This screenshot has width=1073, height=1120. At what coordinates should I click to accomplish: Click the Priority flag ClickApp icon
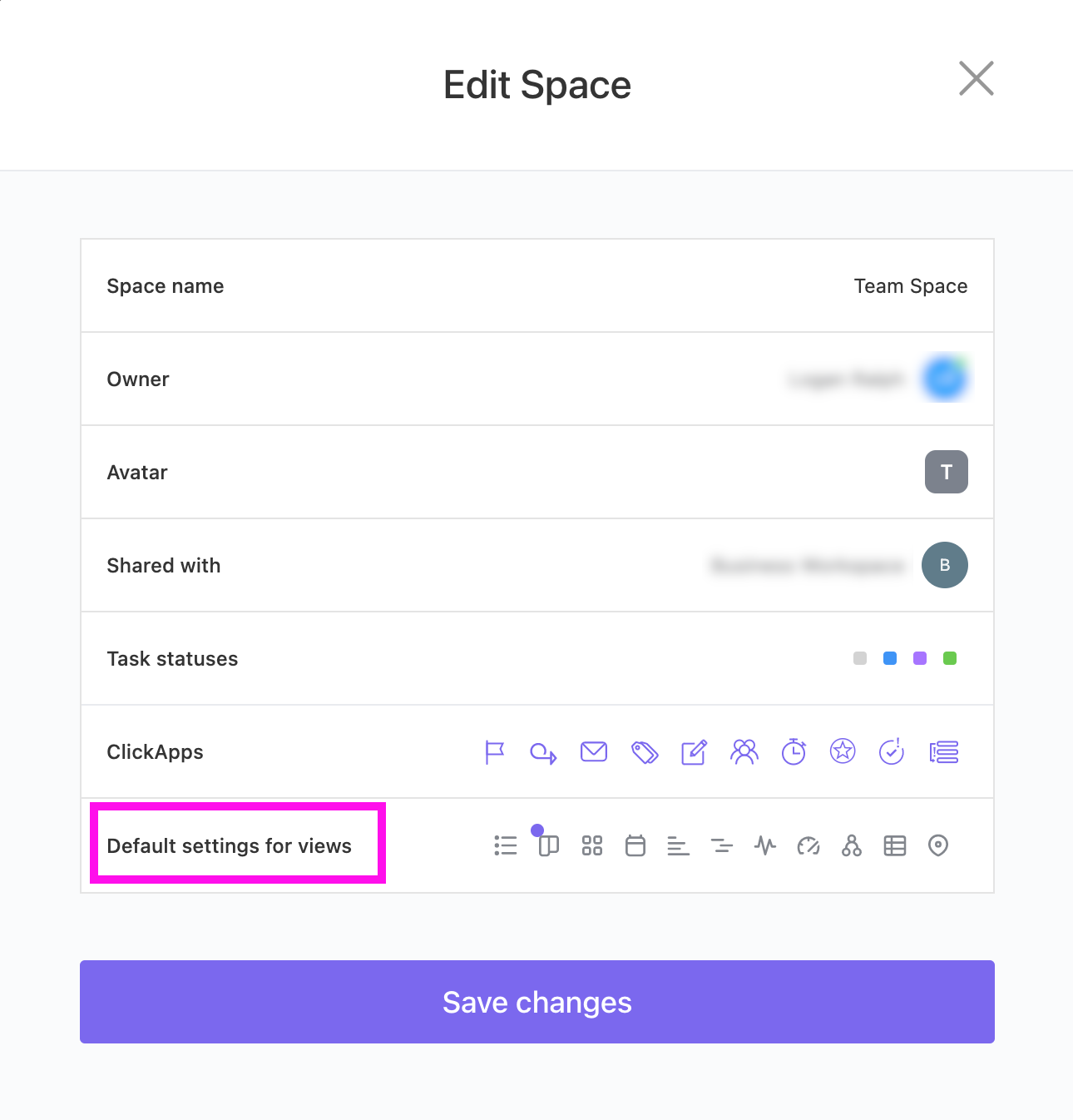[x=495, y=752]
